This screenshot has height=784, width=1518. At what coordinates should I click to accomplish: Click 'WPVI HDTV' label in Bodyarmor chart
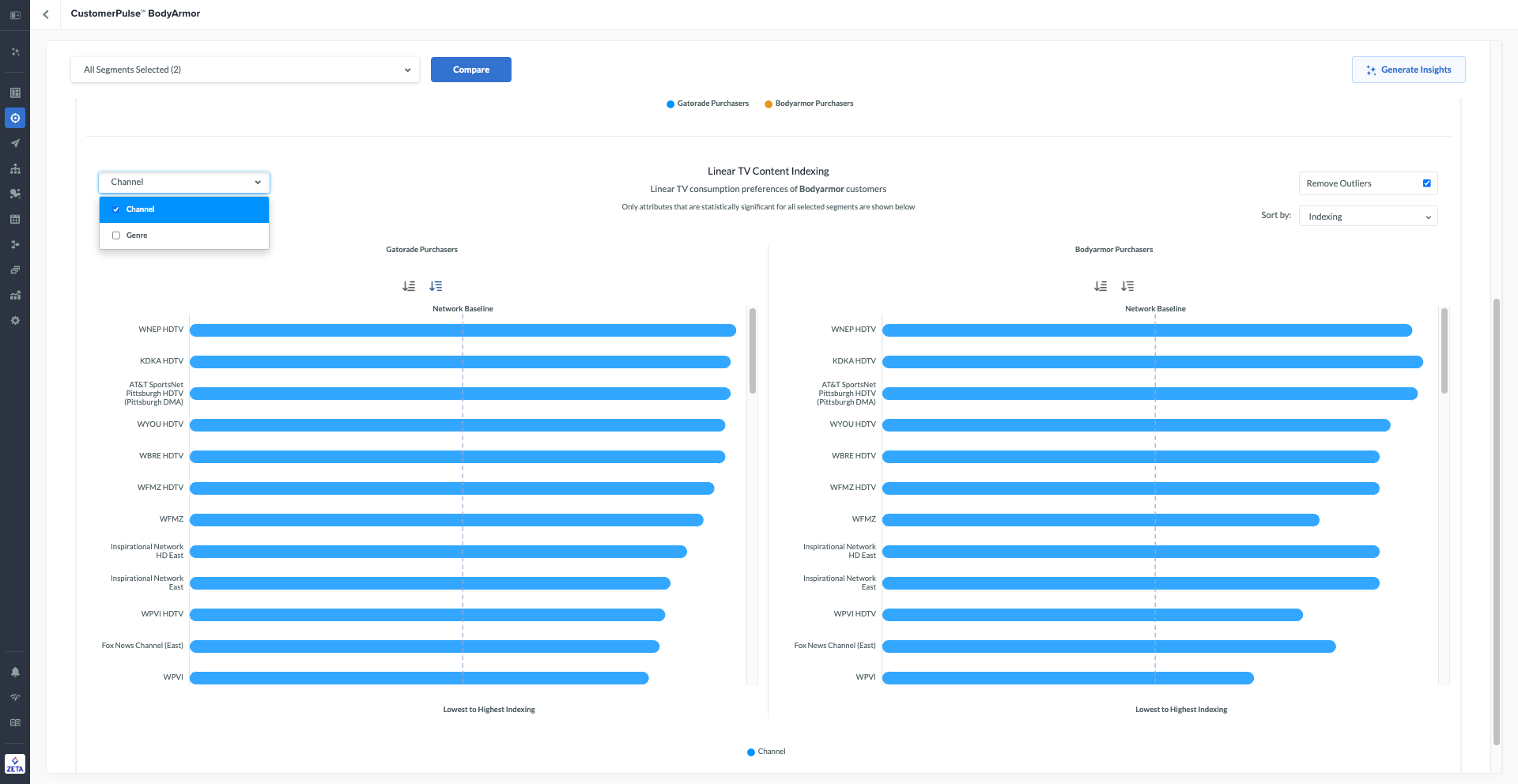(x=855, y=614)
